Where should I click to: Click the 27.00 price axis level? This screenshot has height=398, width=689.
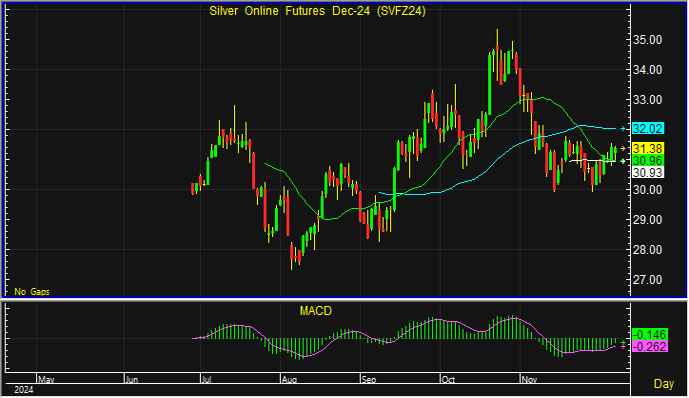(647, 280)
